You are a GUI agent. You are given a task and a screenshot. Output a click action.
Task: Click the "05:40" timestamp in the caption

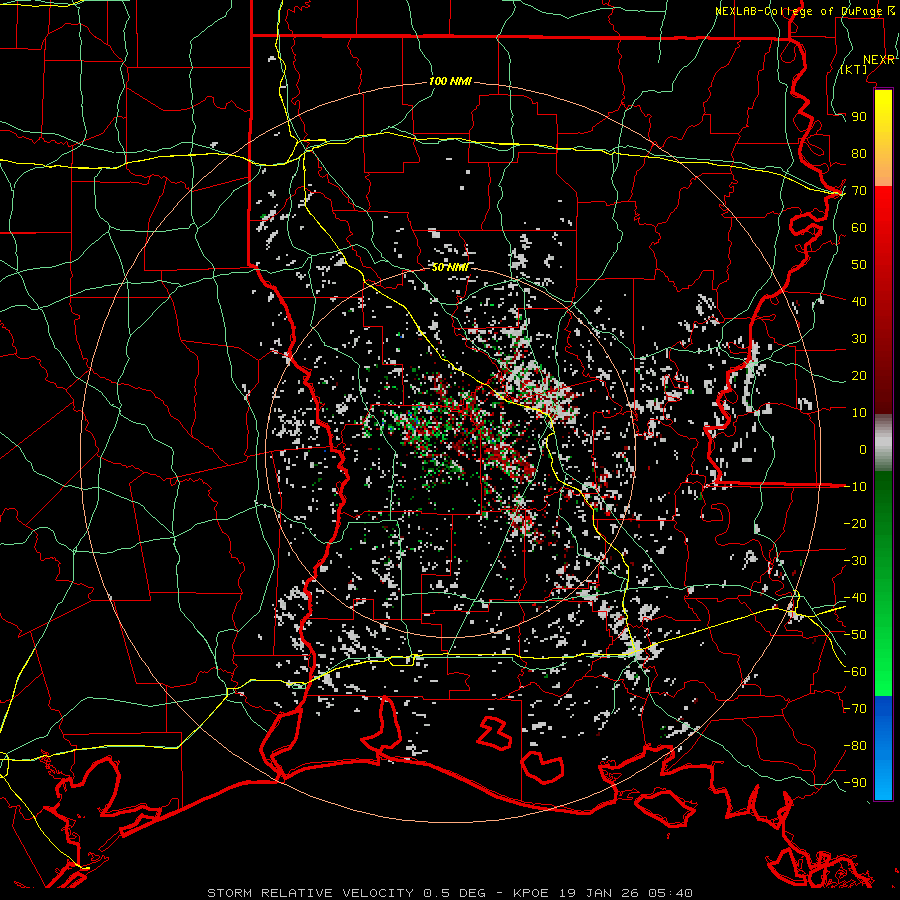click(670, 893)
